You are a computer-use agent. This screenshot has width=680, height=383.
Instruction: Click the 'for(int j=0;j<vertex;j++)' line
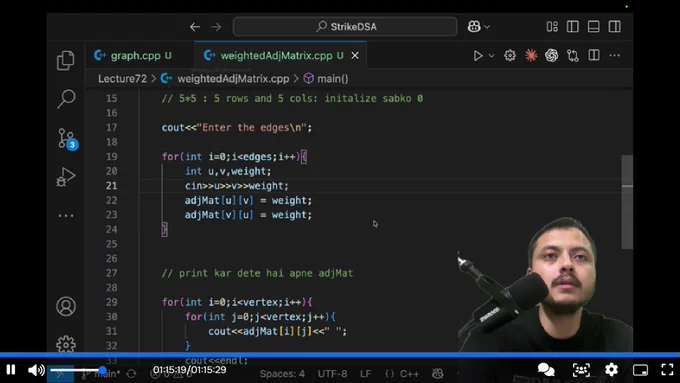(x=260, y=317)
